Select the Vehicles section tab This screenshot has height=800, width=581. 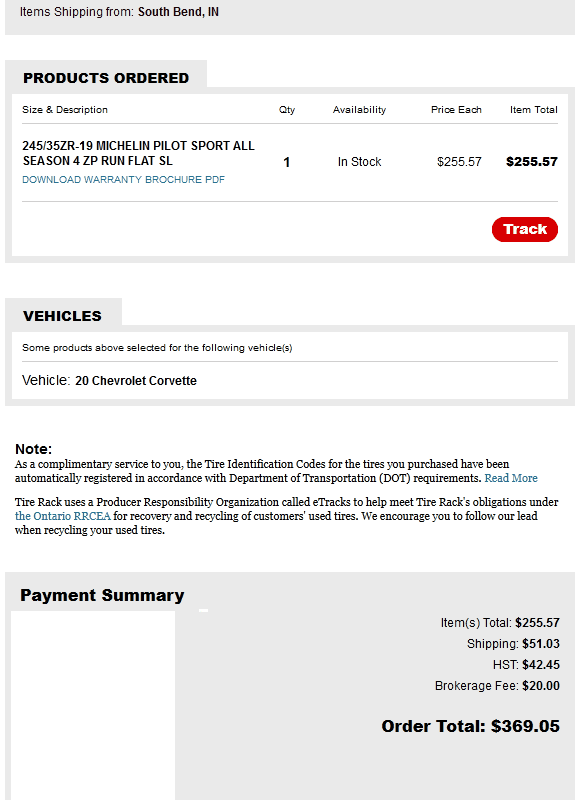63,316
